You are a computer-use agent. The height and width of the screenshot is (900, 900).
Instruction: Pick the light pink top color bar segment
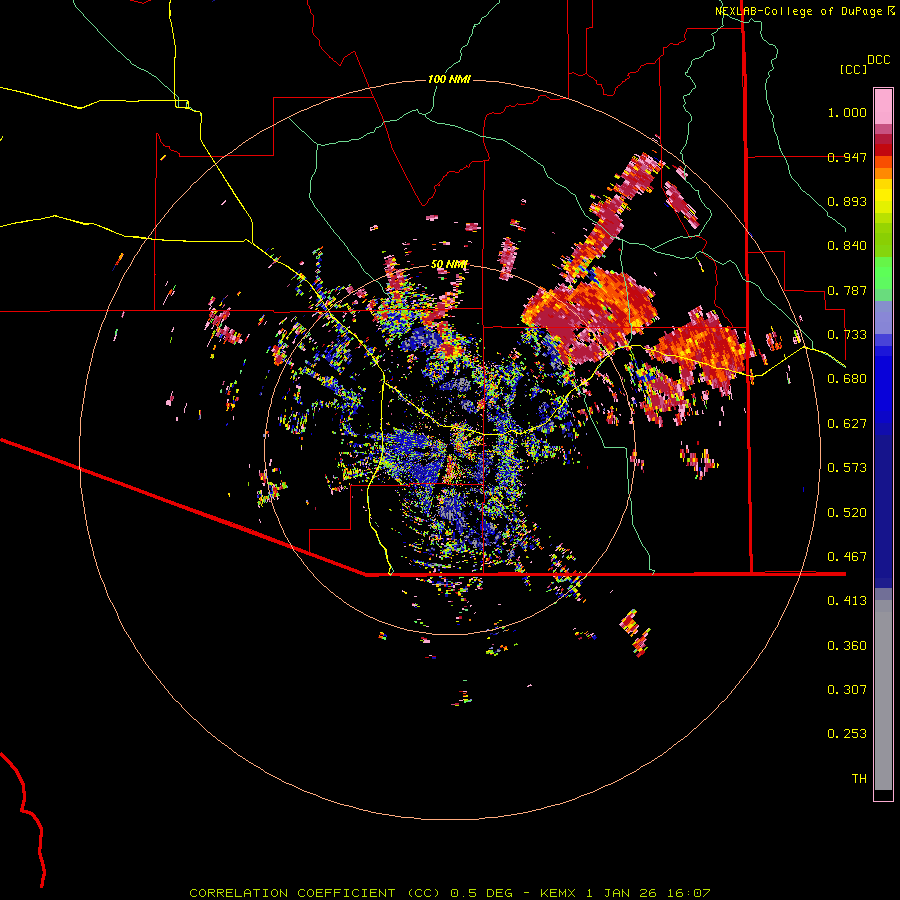click(x=883, y=107)
